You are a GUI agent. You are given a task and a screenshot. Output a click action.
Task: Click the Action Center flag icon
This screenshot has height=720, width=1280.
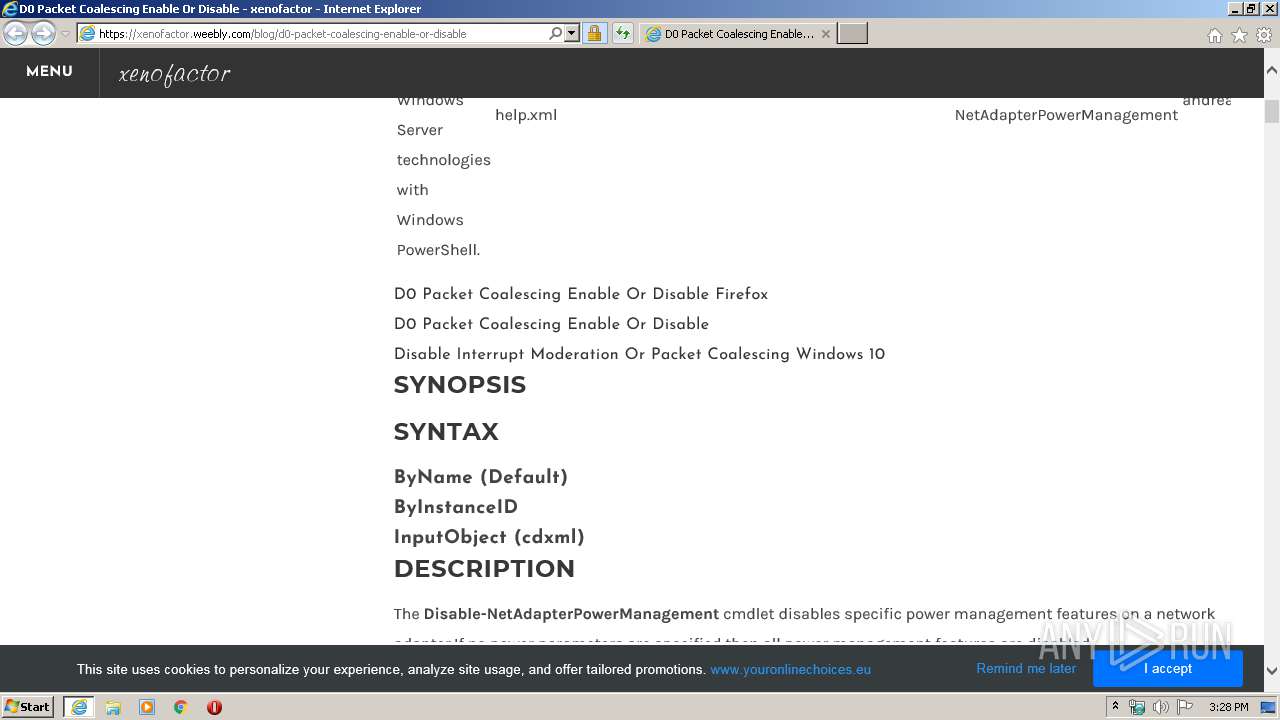click(1185, 707)
